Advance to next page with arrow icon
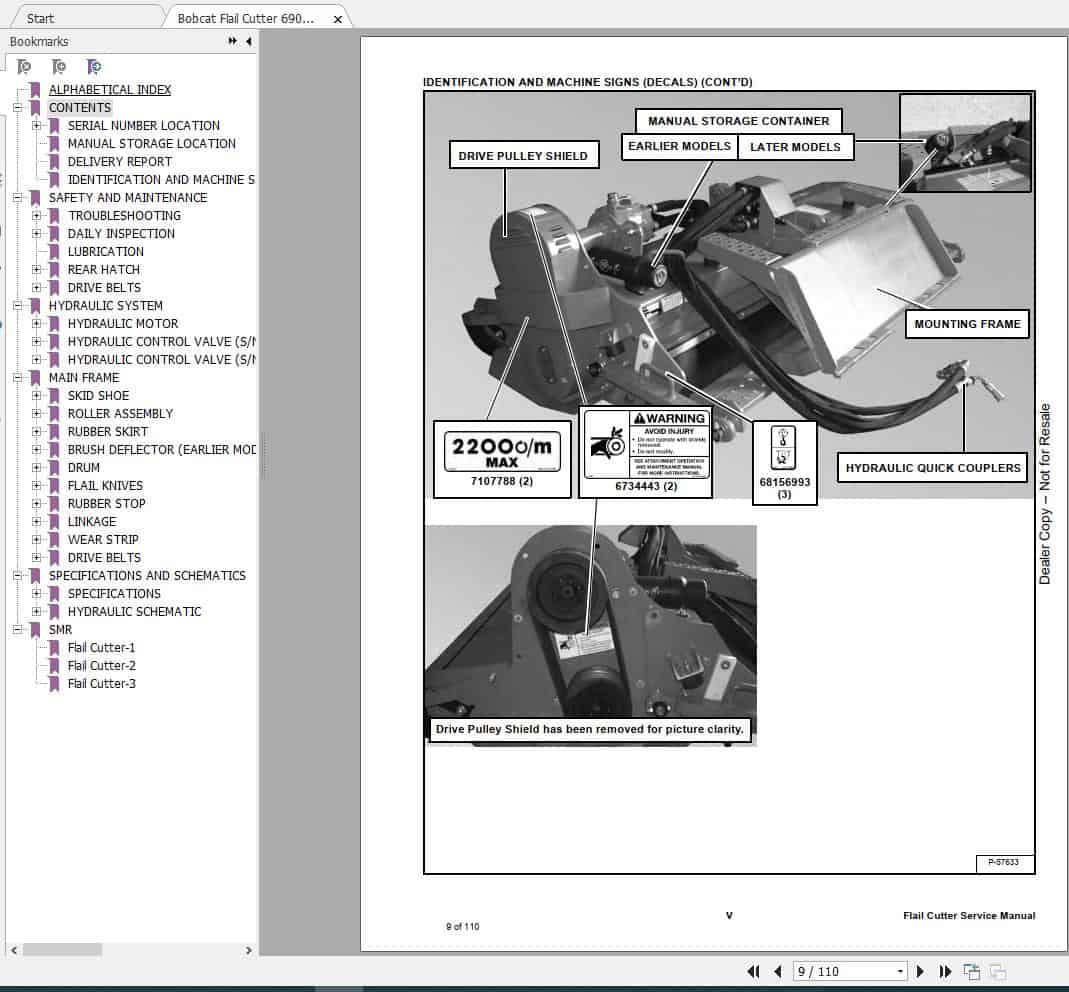This screenshot has width=1069, height=992. 921,971
